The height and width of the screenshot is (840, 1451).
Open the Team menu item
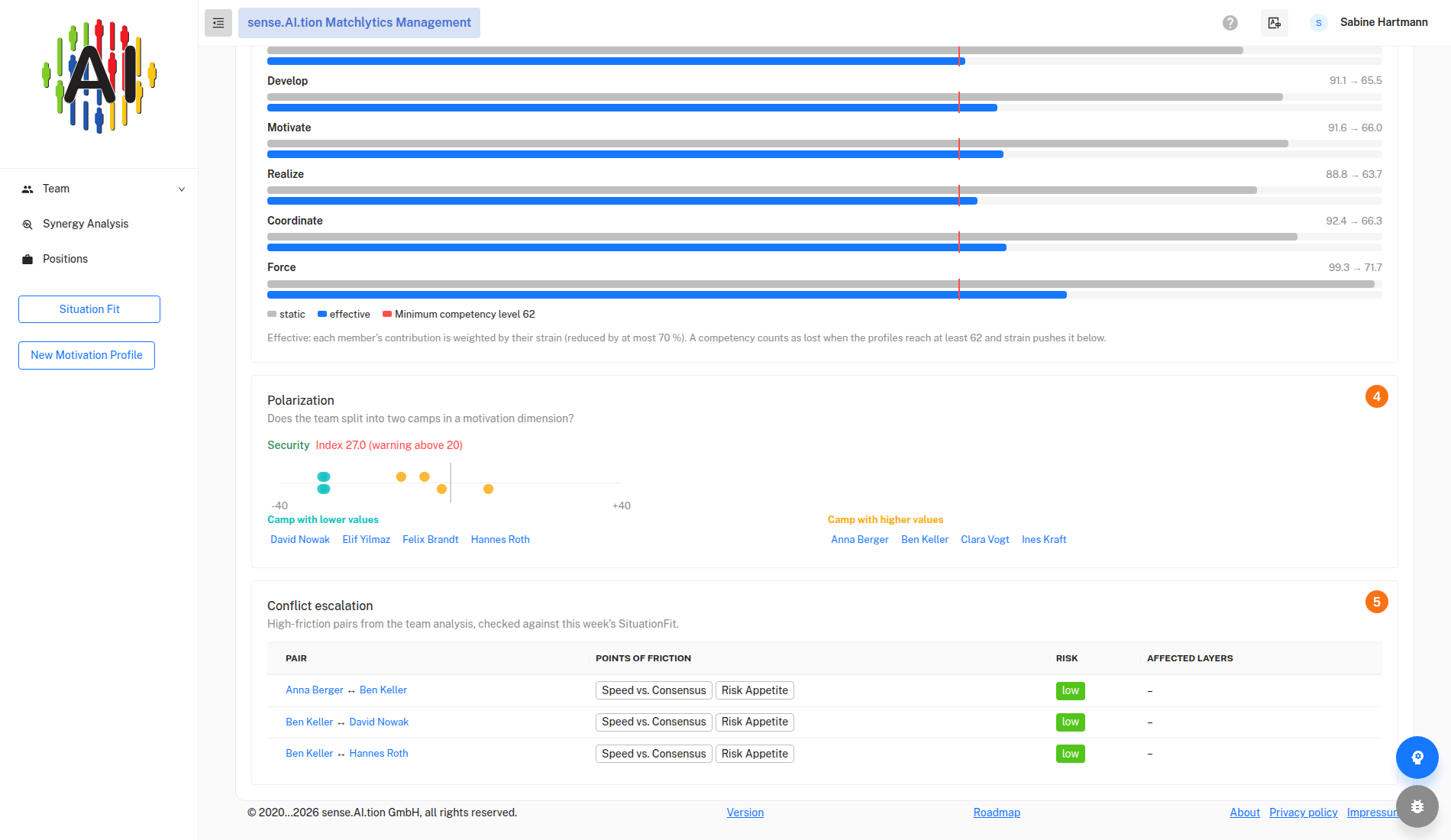(99, 189)
